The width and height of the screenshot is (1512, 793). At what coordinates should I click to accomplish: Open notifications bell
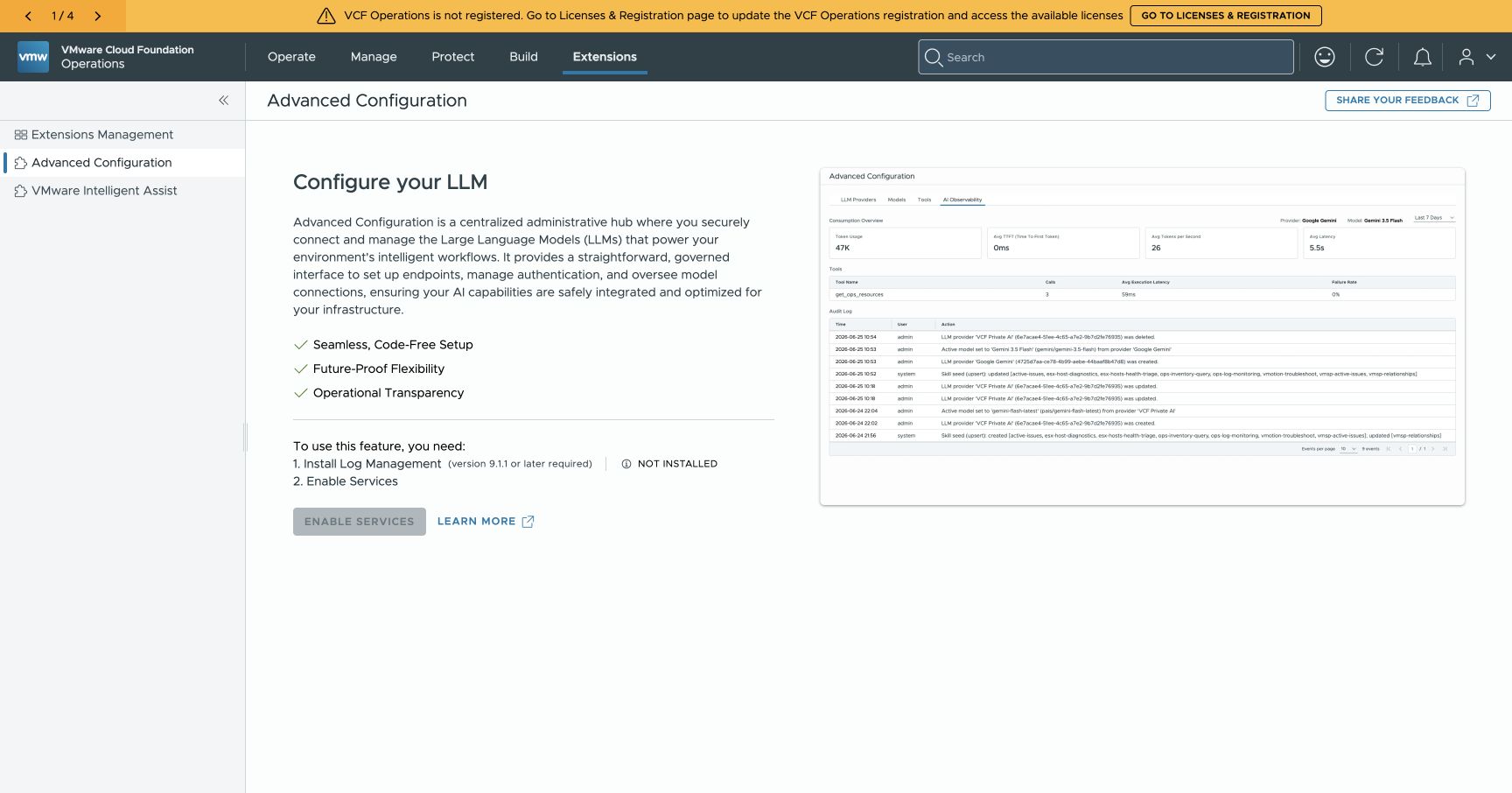click(x=1423, y=57)
